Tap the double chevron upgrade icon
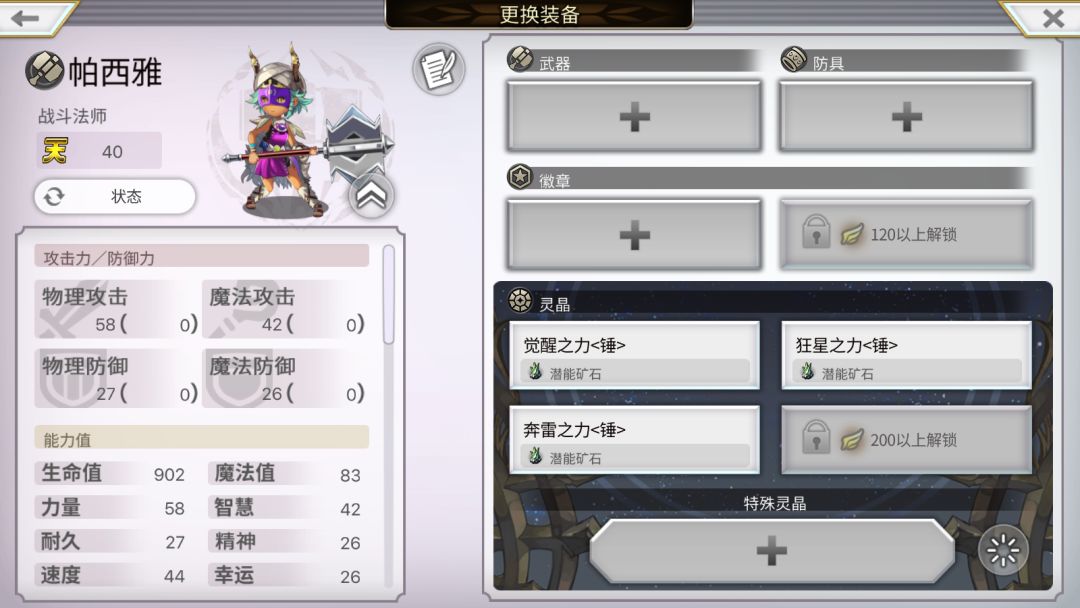The height and width of the screenshot is (608, 1080). [x=371, y=196]
